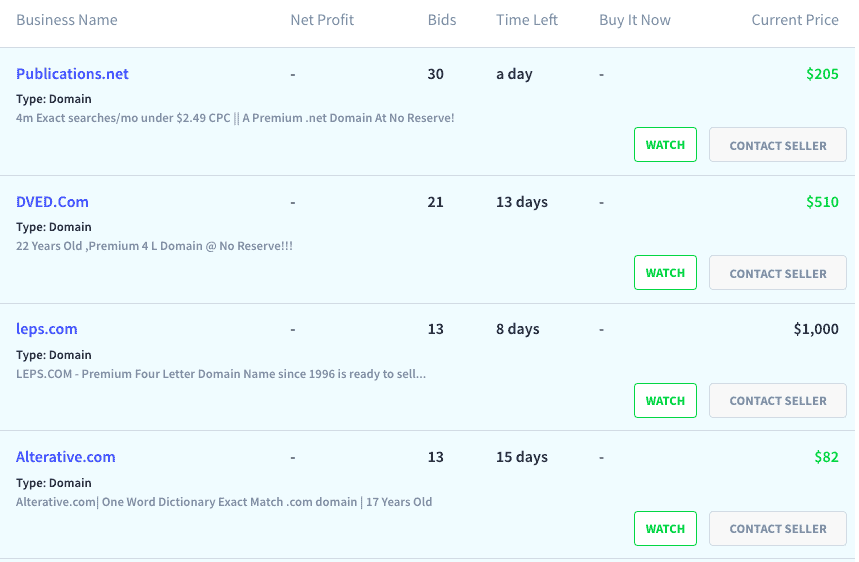
Task: Sort by Current Price column header
Action: tap(795, 20)
